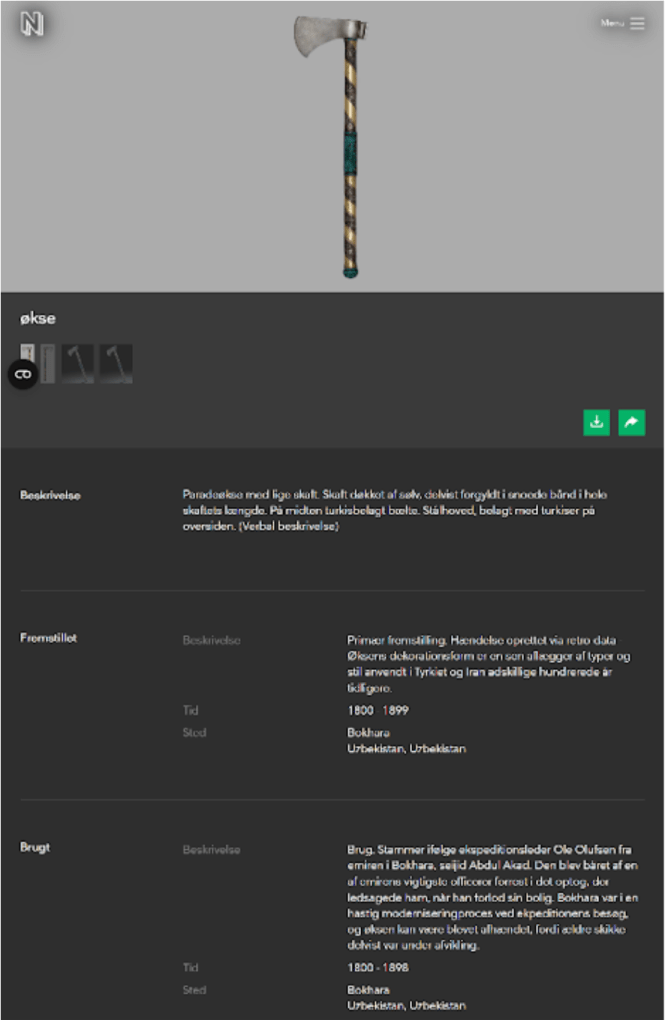Select the last axe thumbnail

click(116, 364)
